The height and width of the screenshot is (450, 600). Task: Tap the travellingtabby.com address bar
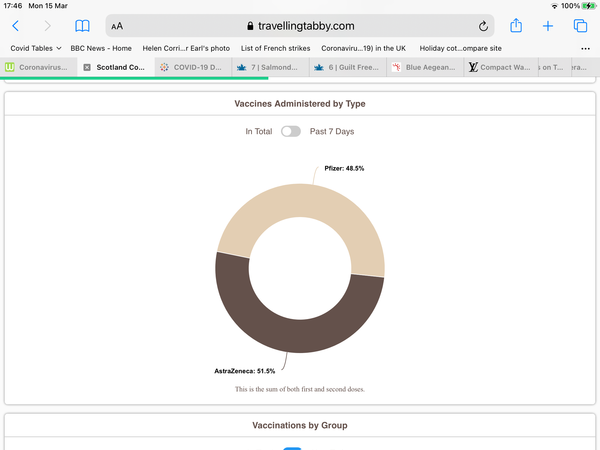pos(300,26)
